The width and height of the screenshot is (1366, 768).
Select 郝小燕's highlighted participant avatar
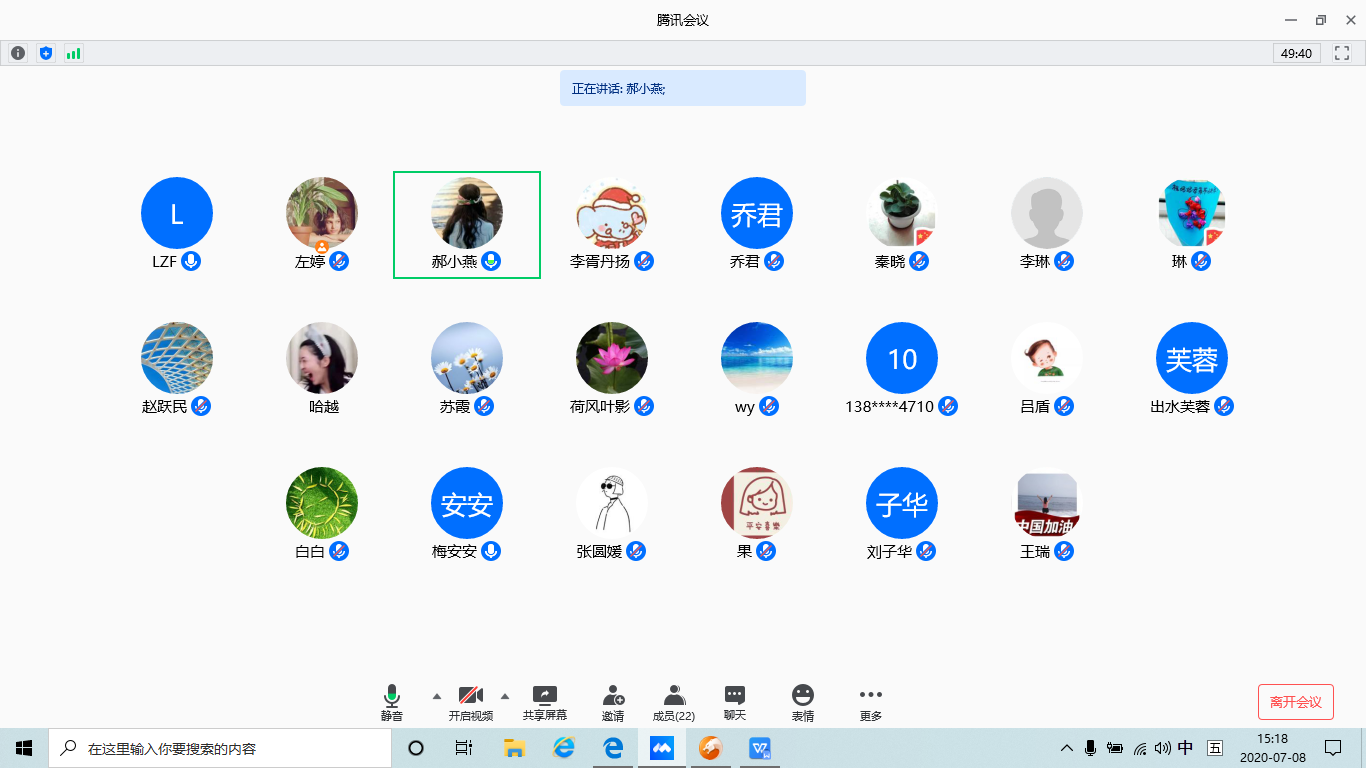pos(467,213)
